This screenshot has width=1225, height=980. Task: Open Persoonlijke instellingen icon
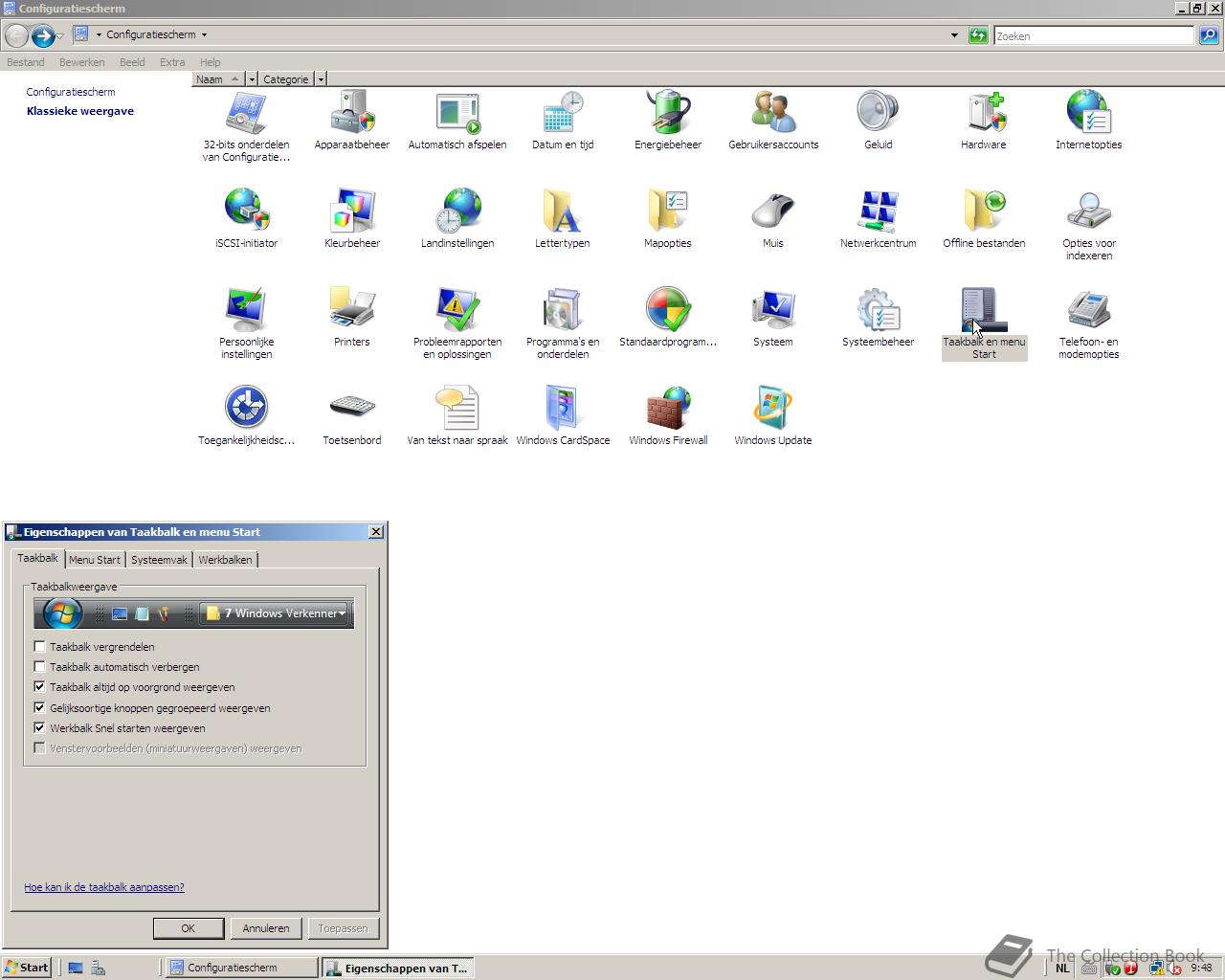(x=246, y=309)
